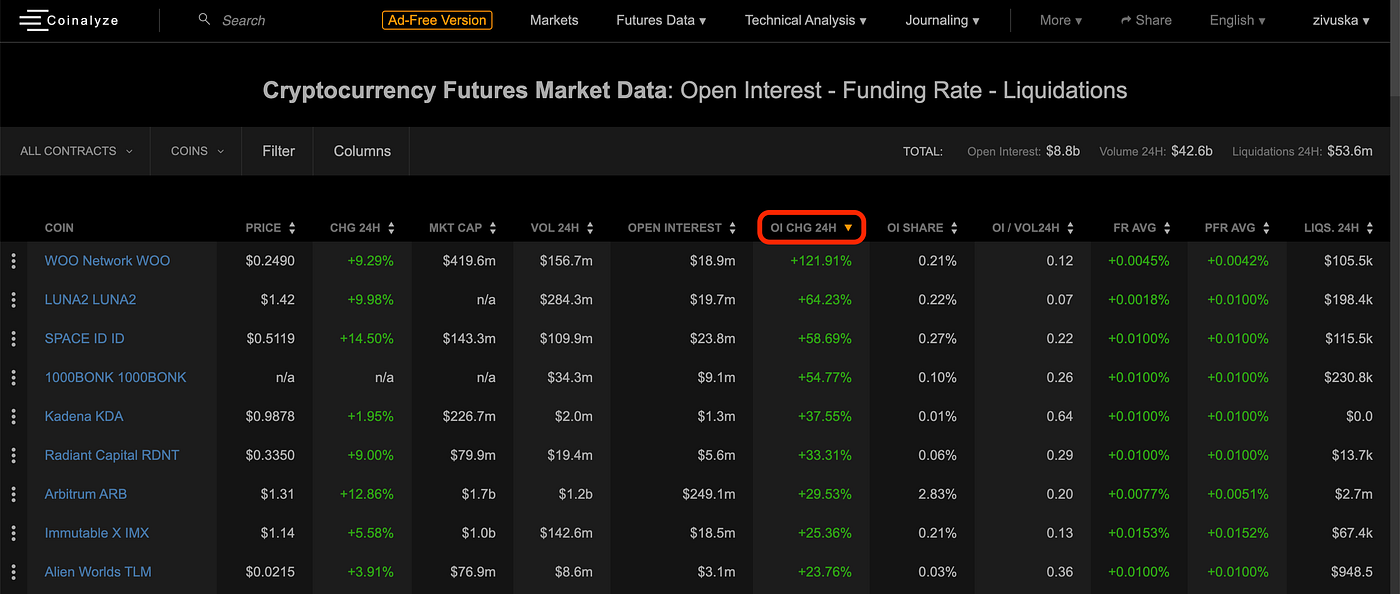Click the $2.7m liquidations value
The image size is (1400, 594).
(1352, 495)
